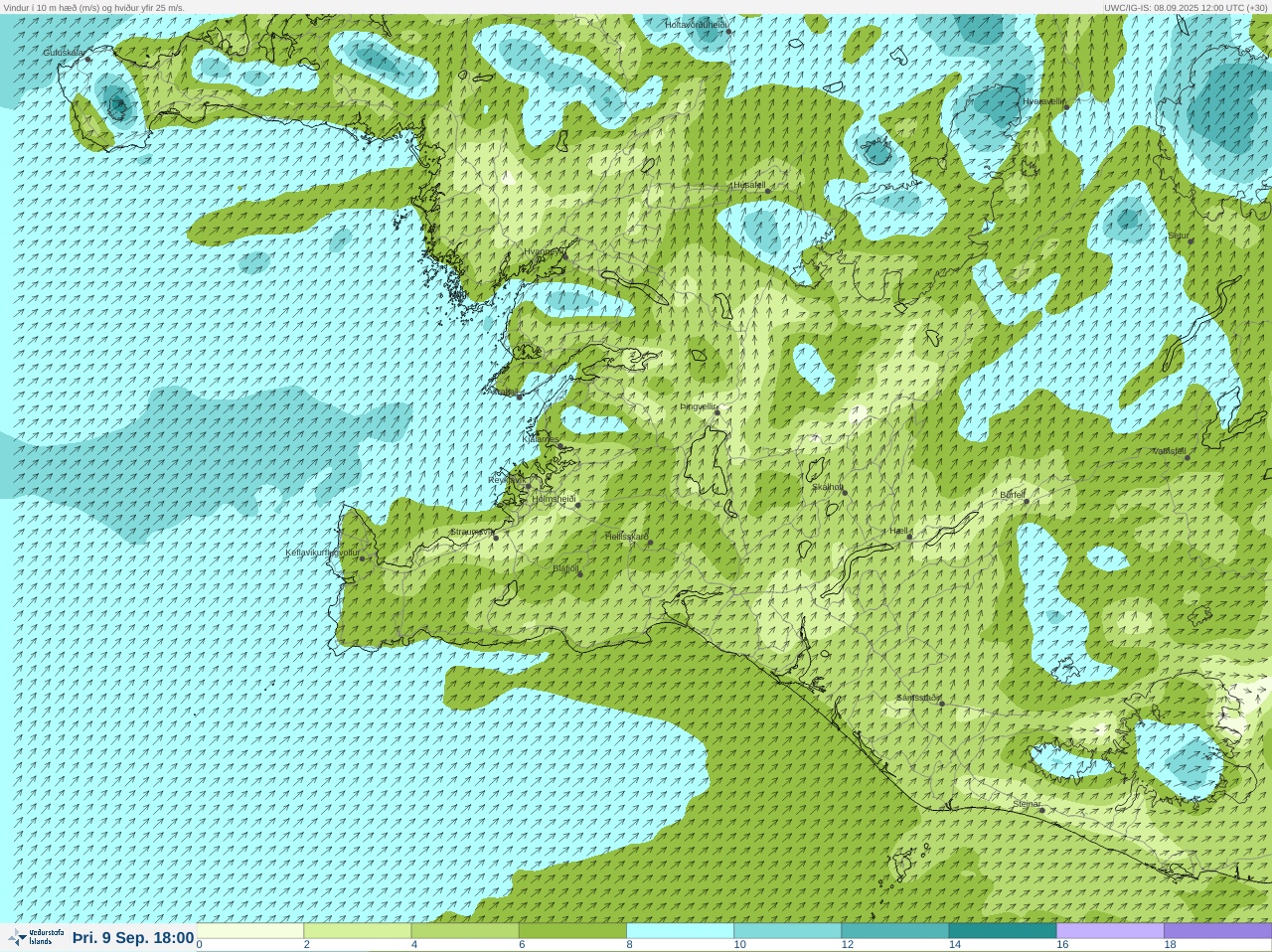Click the forecast time 'Þri. 9 Sep. 18:00'
This screenshot has width=1272, height=952.
(x=133, y=938)
